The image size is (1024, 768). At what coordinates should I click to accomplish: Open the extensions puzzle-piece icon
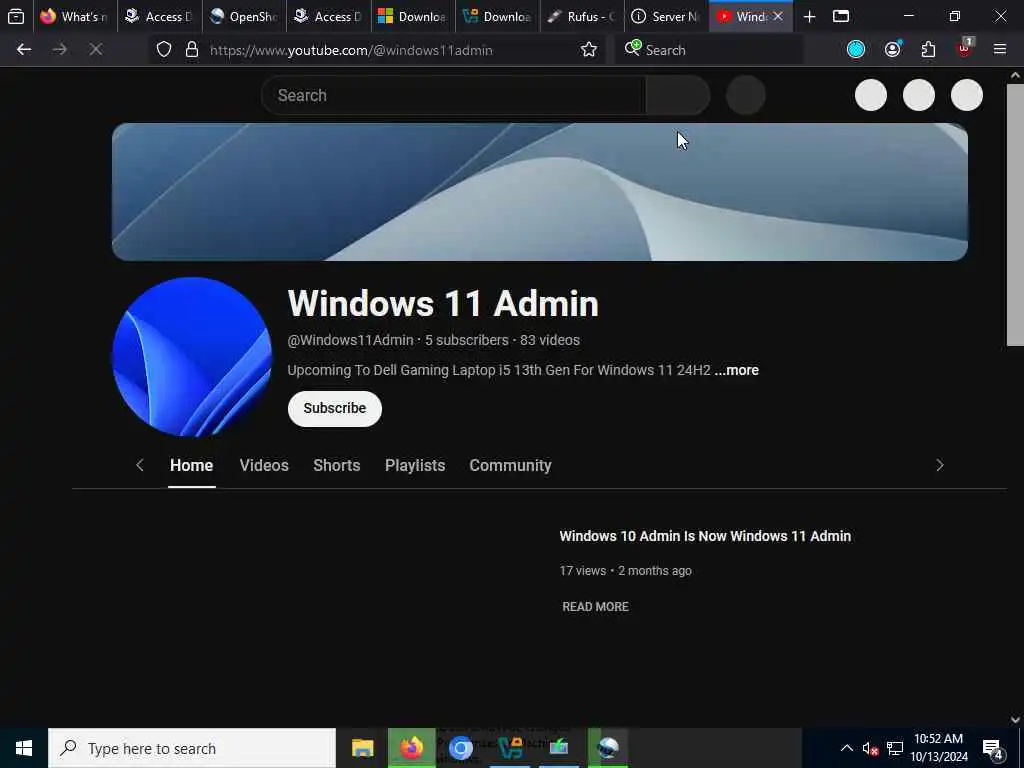(x=928, y=50)
